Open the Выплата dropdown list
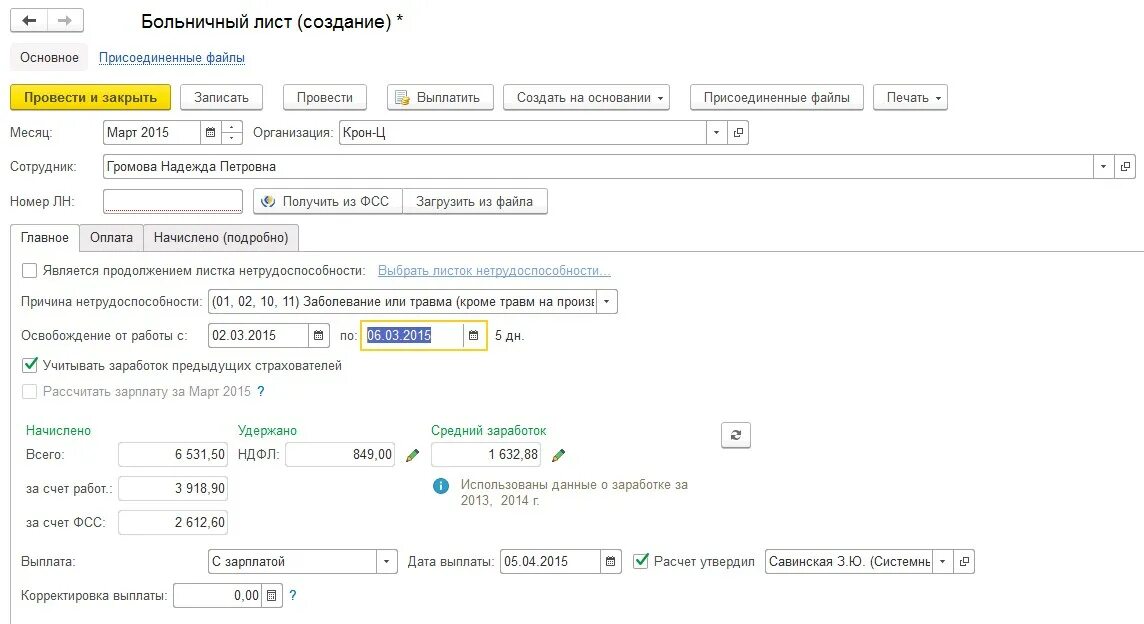 click(x=387, y=561)
